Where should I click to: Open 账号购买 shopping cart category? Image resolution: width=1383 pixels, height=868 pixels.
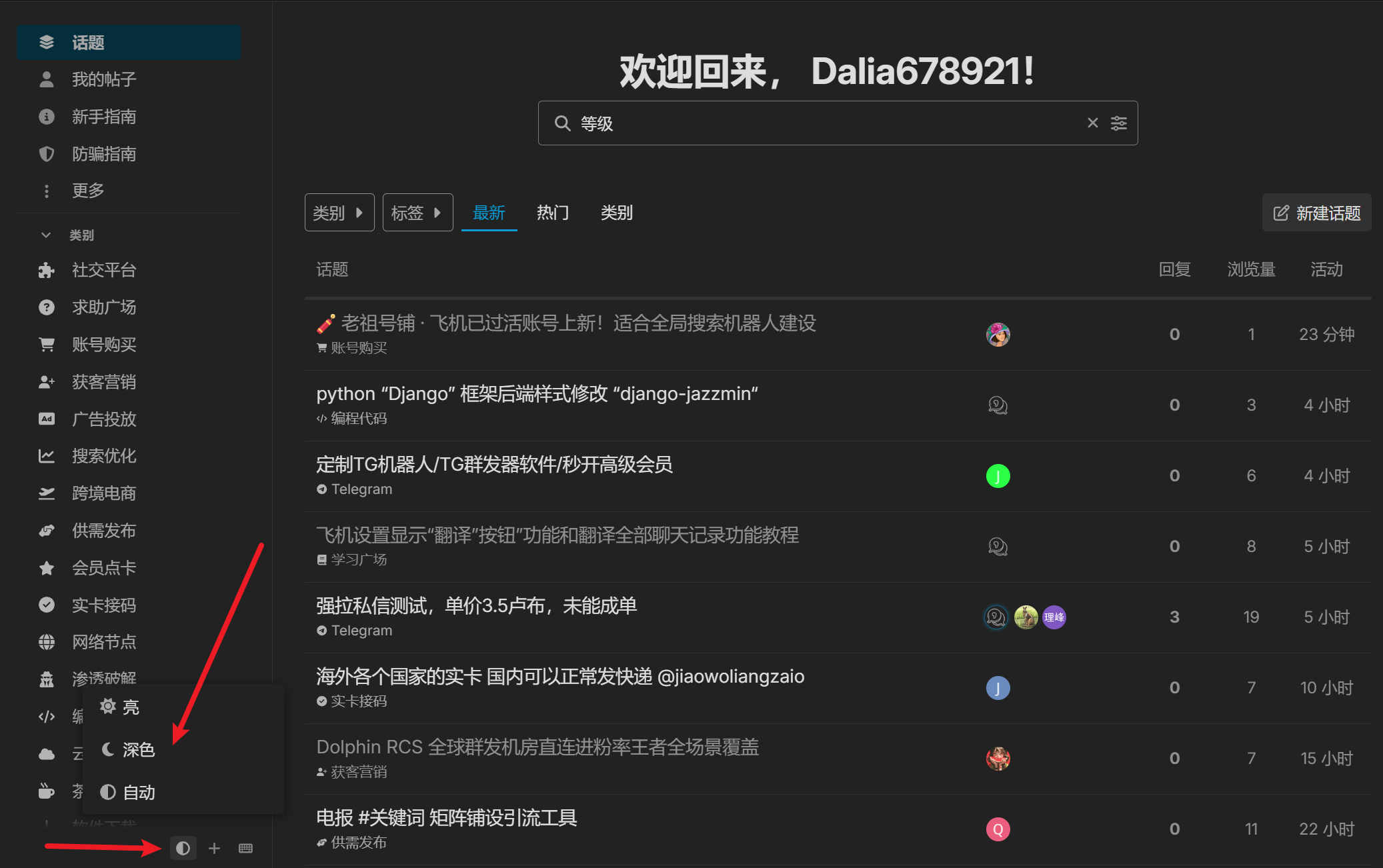tap(103, 345)
